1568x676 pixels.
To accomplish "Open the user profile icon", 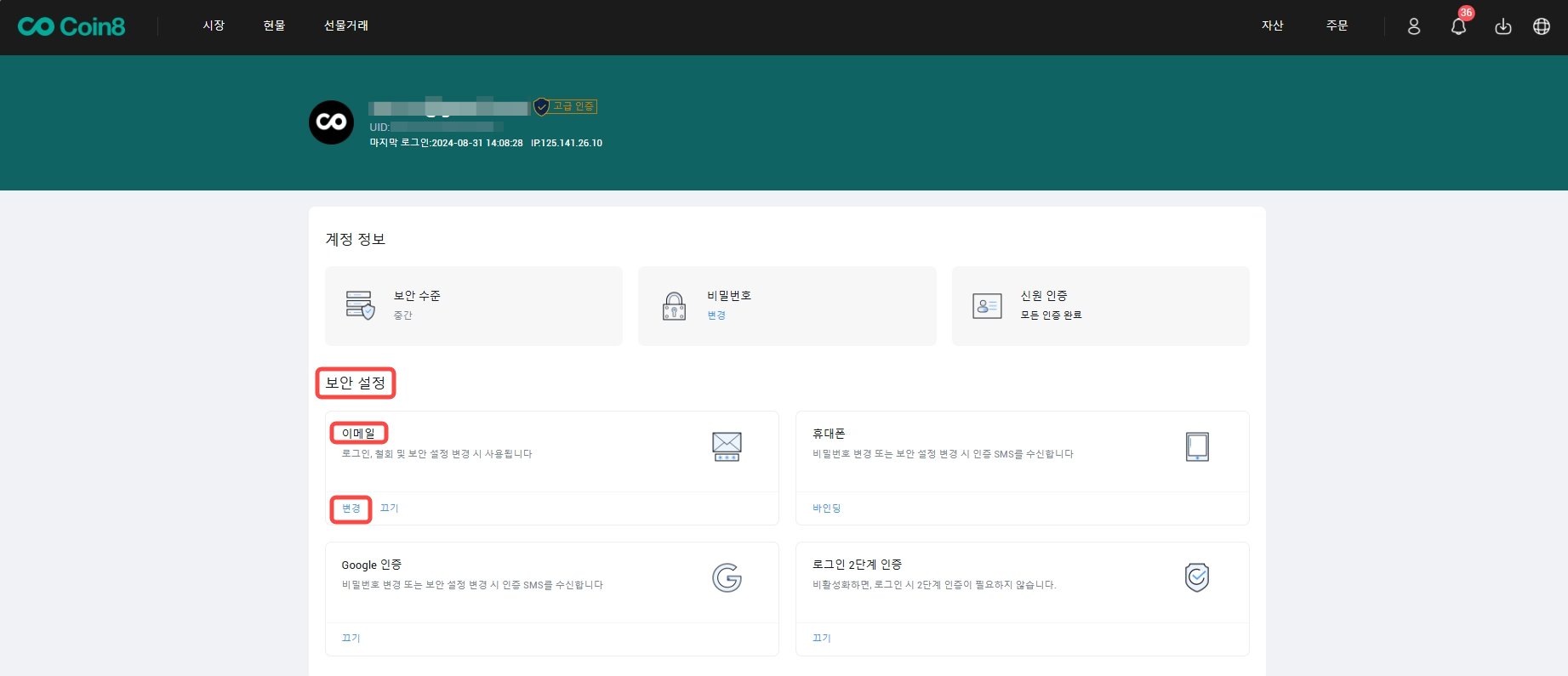I will click(1413, 26).
